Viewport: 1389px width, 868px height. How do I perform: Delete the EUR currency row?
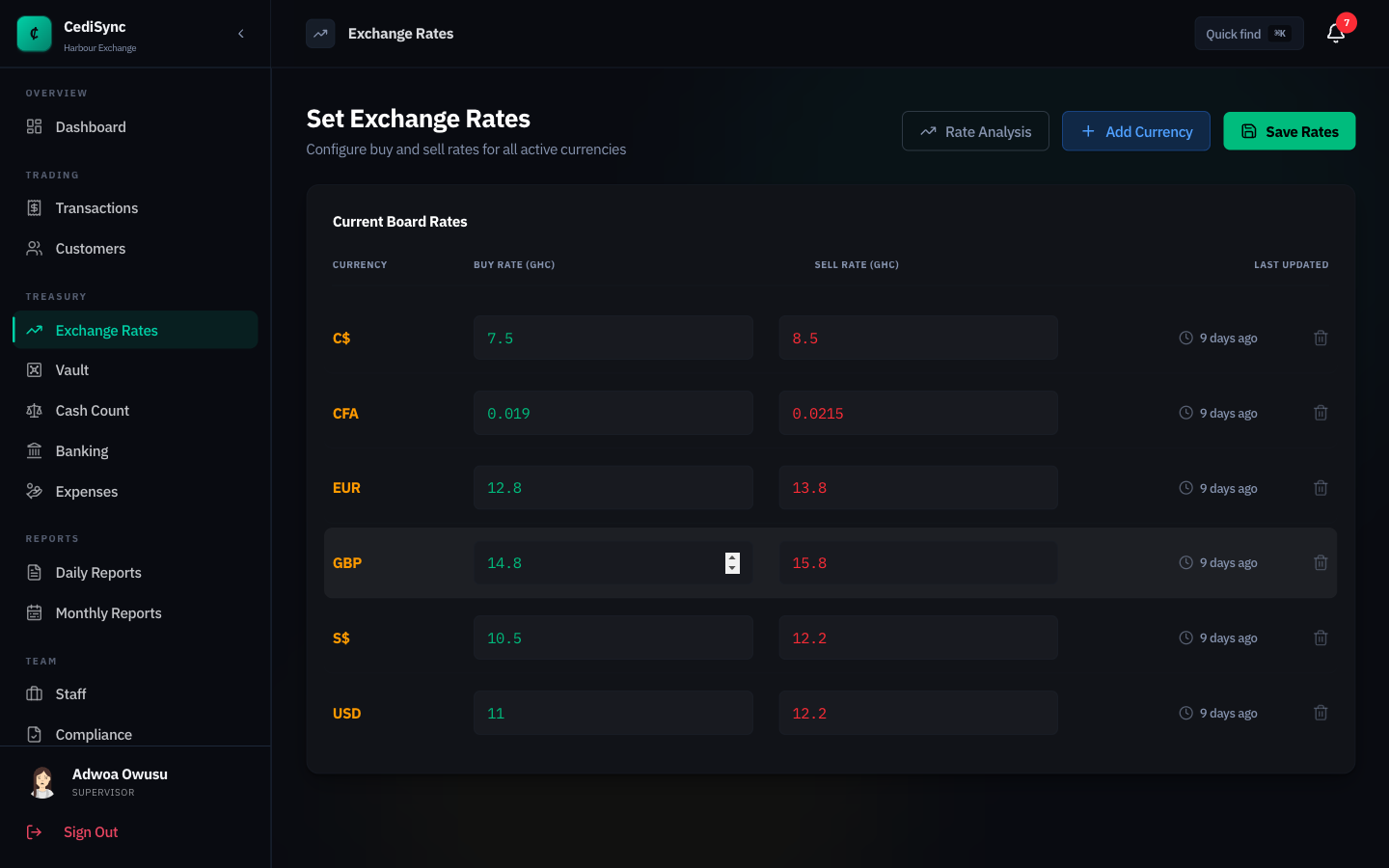(x=1321, y=487)
